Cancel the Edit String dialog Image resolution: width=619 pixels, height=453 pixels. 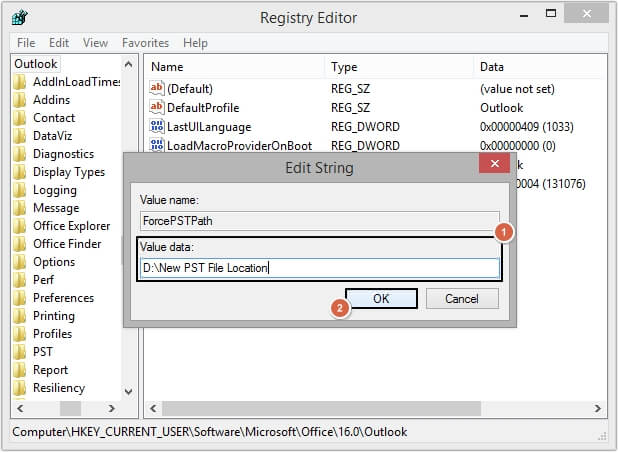pyautogui.click(x=462, y=299)
